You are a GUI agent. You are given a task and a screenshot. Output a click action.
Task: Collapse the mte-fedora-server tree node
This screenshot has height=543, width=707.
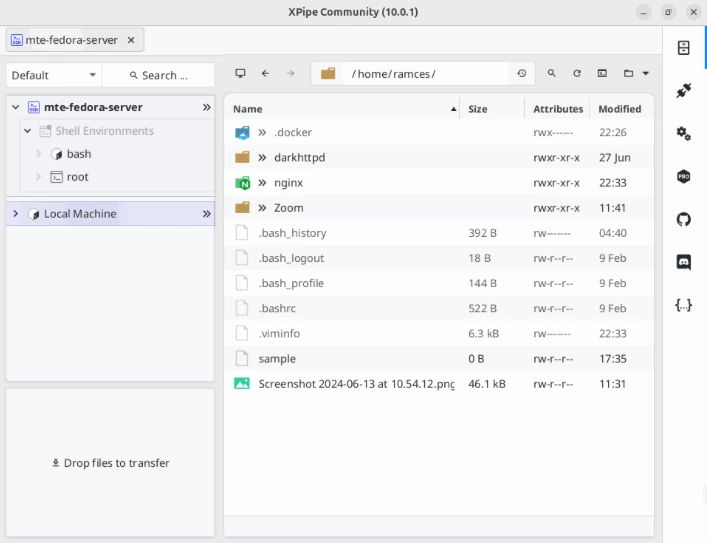(16, 107)
